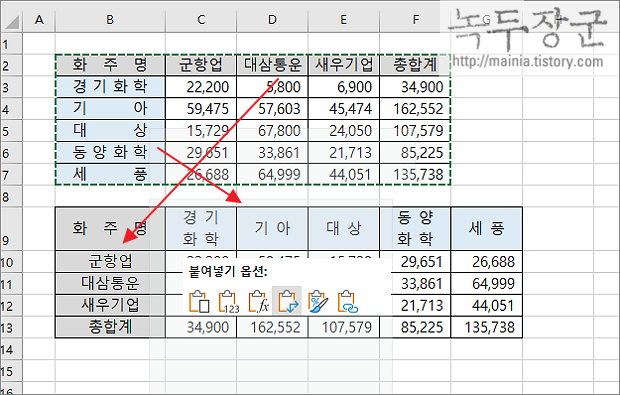Click the Select All corner triangle
The width and height of the screenshot is (620, 395).
[x=12, y=21]
